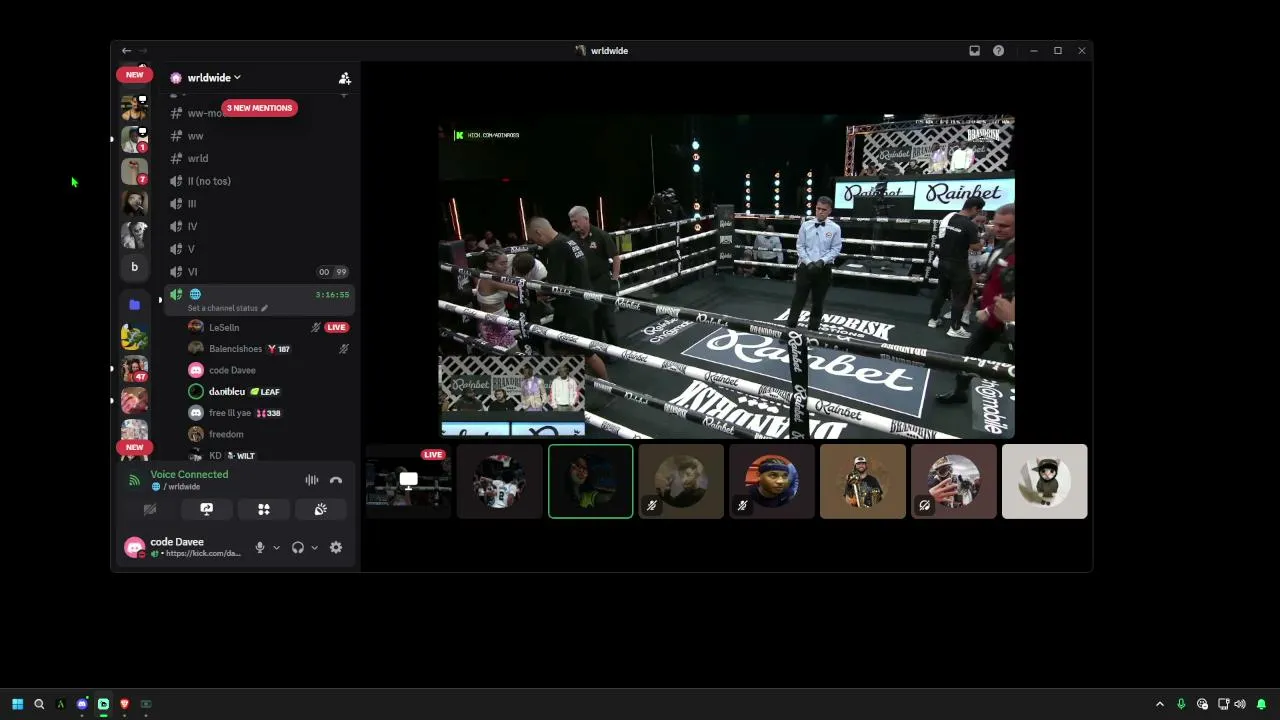Expand headphone output options arrow
Viewport: 1280px width, 720px height.
(x=314, y=548)
